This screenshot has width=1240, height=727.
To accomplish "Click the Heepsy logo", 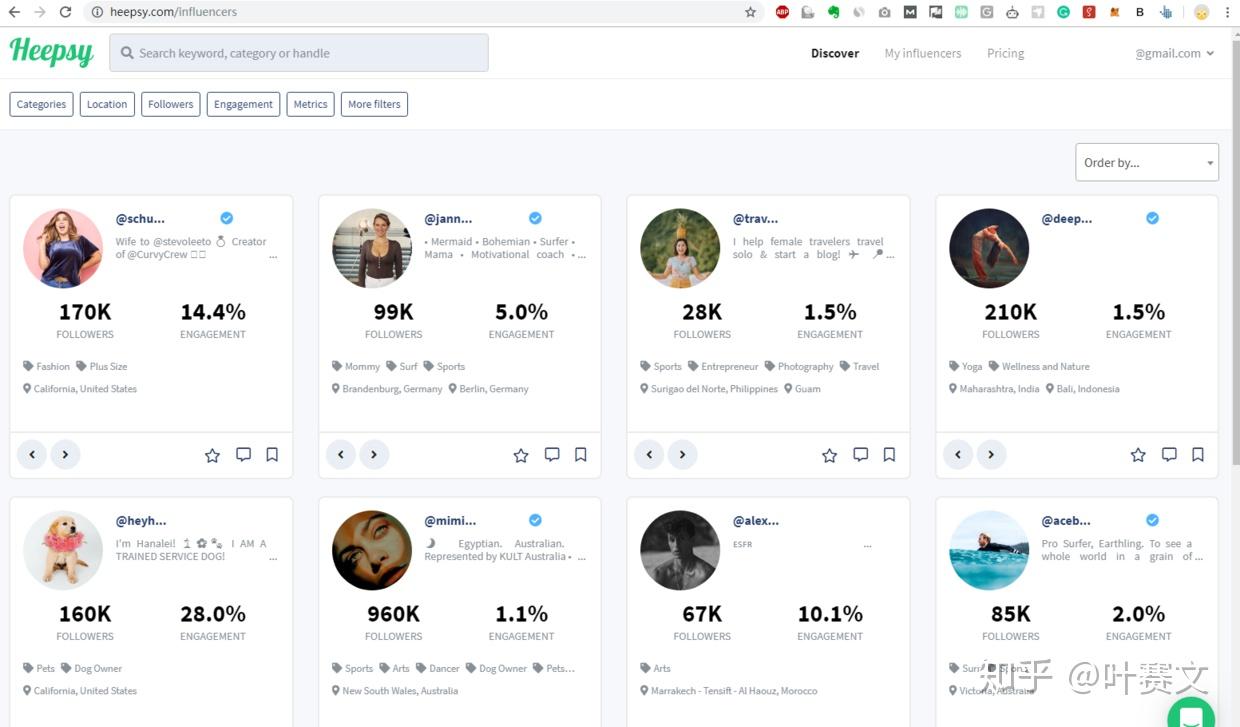I will [x=52, y=52].
